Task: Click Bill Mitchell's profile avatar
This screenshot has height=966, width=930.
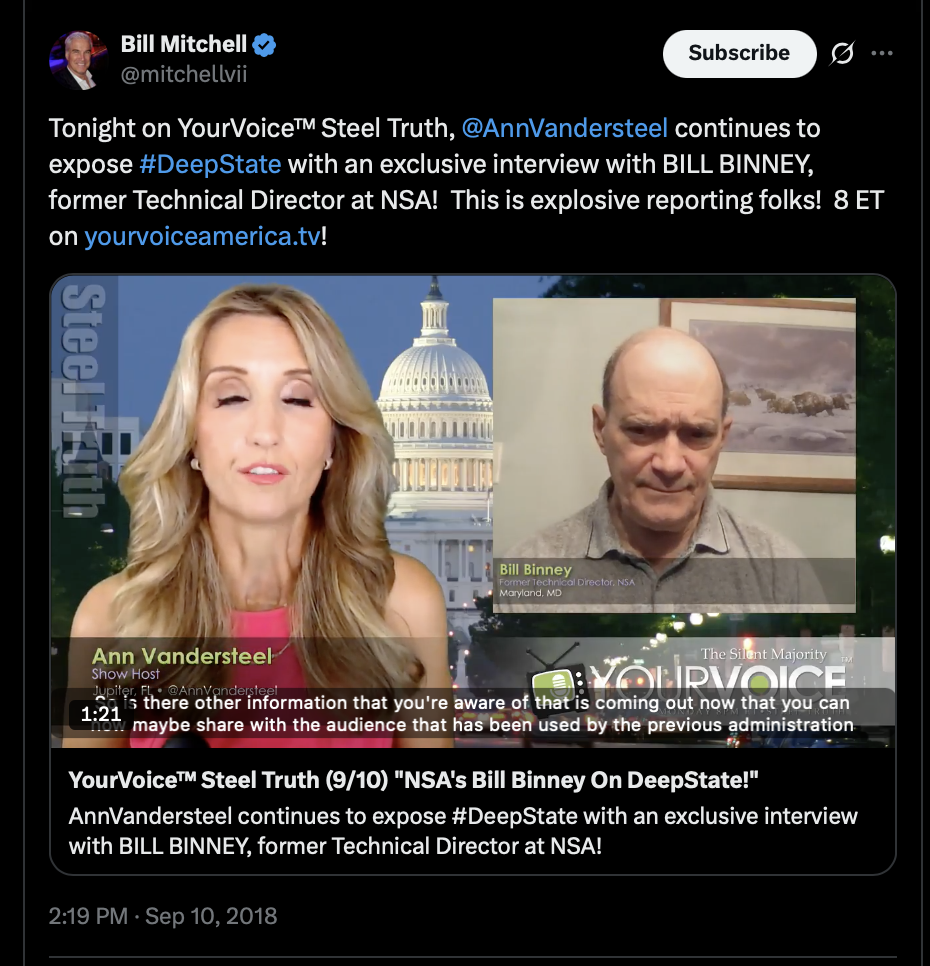Action: (79, 60)
